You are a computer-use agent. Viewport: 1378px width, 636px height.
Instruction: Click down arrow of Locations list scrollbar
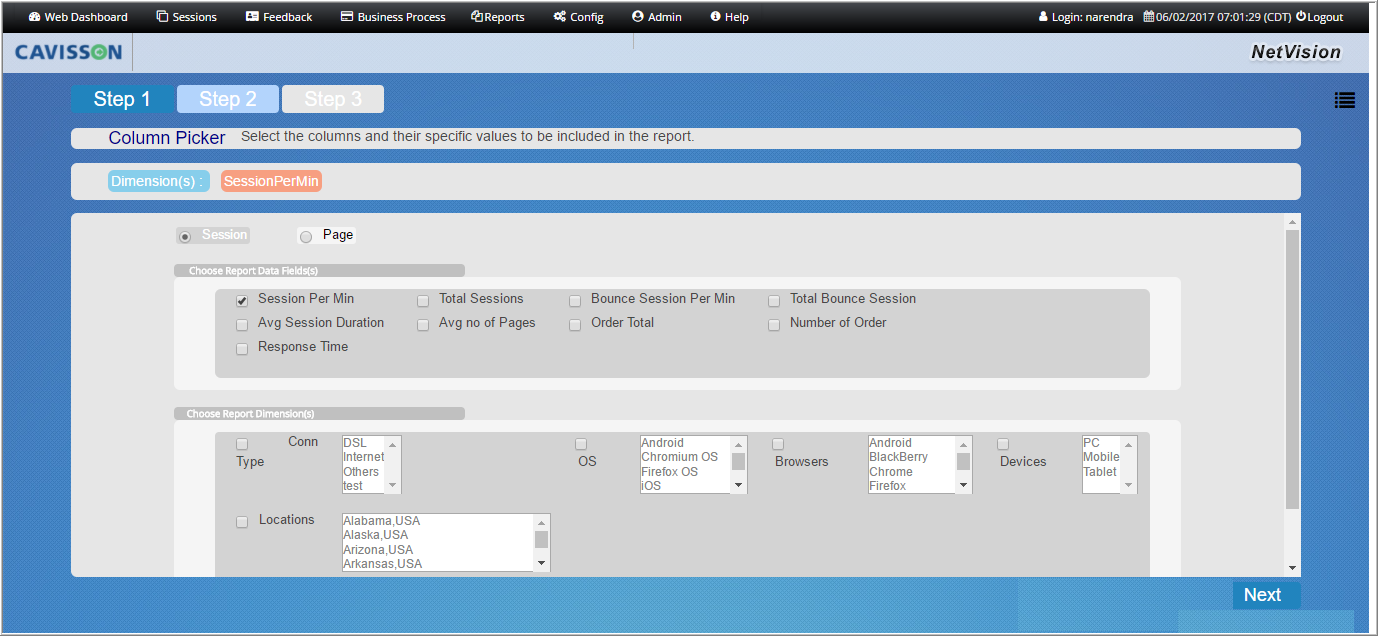point(542,564)
